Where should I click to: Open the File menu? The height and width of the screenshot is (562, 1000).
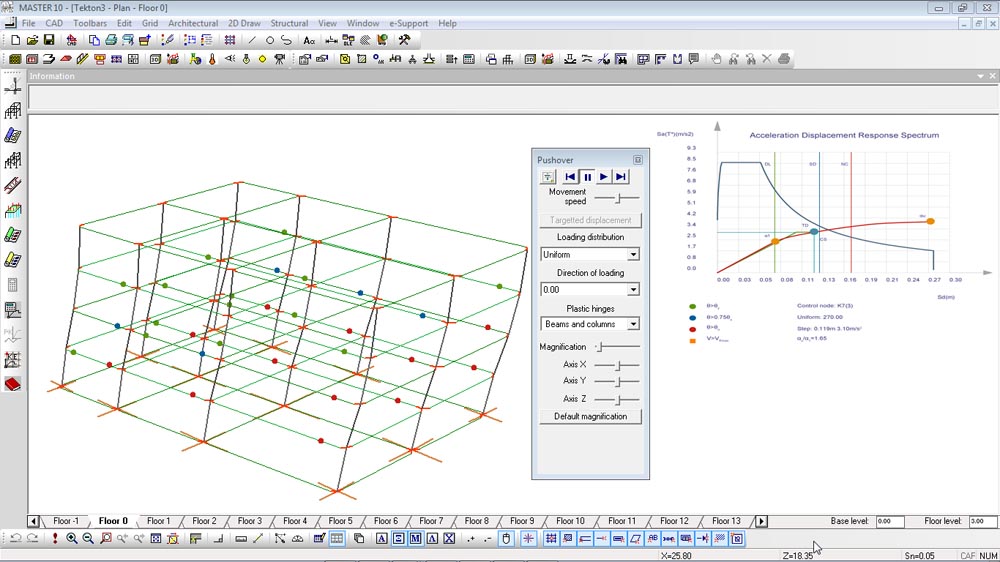pos(29,23)
